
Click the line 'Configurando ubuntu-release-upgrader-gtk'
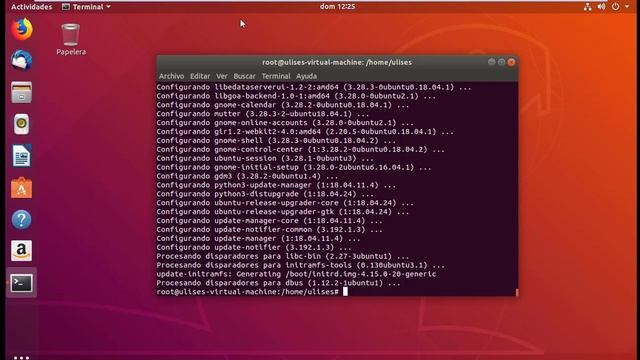coord(282,212)
